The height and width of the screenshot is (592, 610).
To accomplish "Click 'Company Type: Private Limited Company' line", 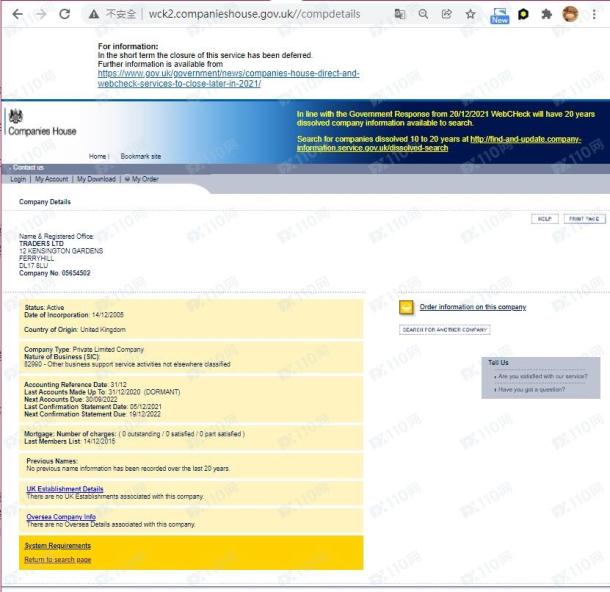I will tap(84, 349).
